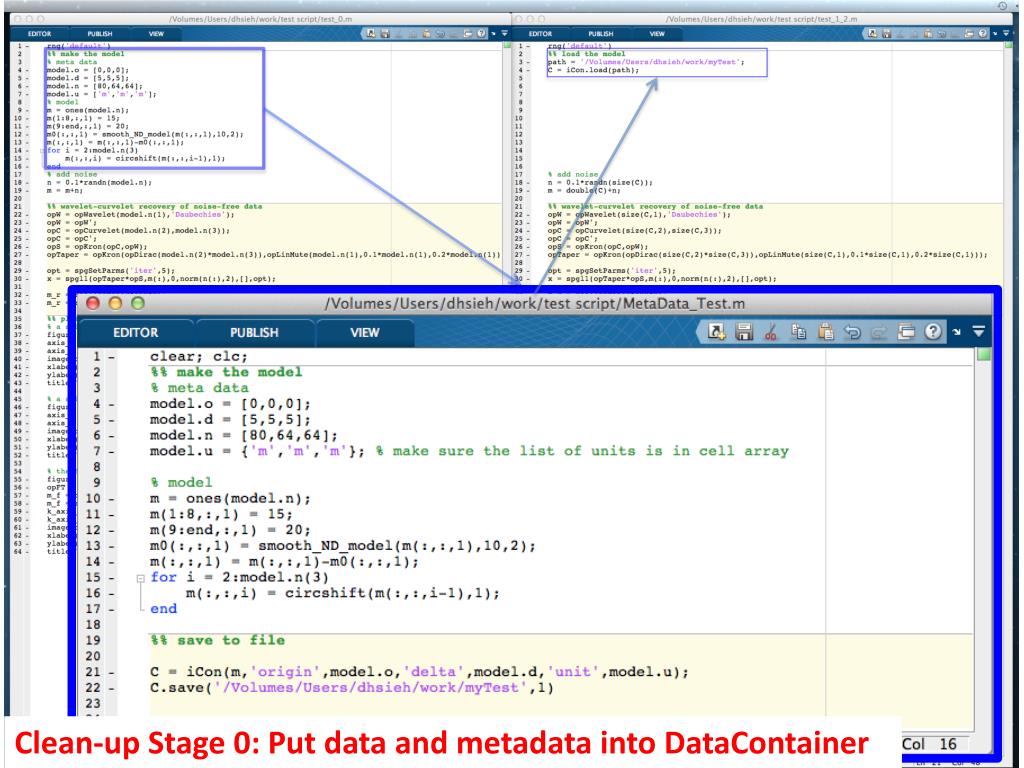Cut selection with the scissors icon in MetaData_Test

(x=771, y=332)
